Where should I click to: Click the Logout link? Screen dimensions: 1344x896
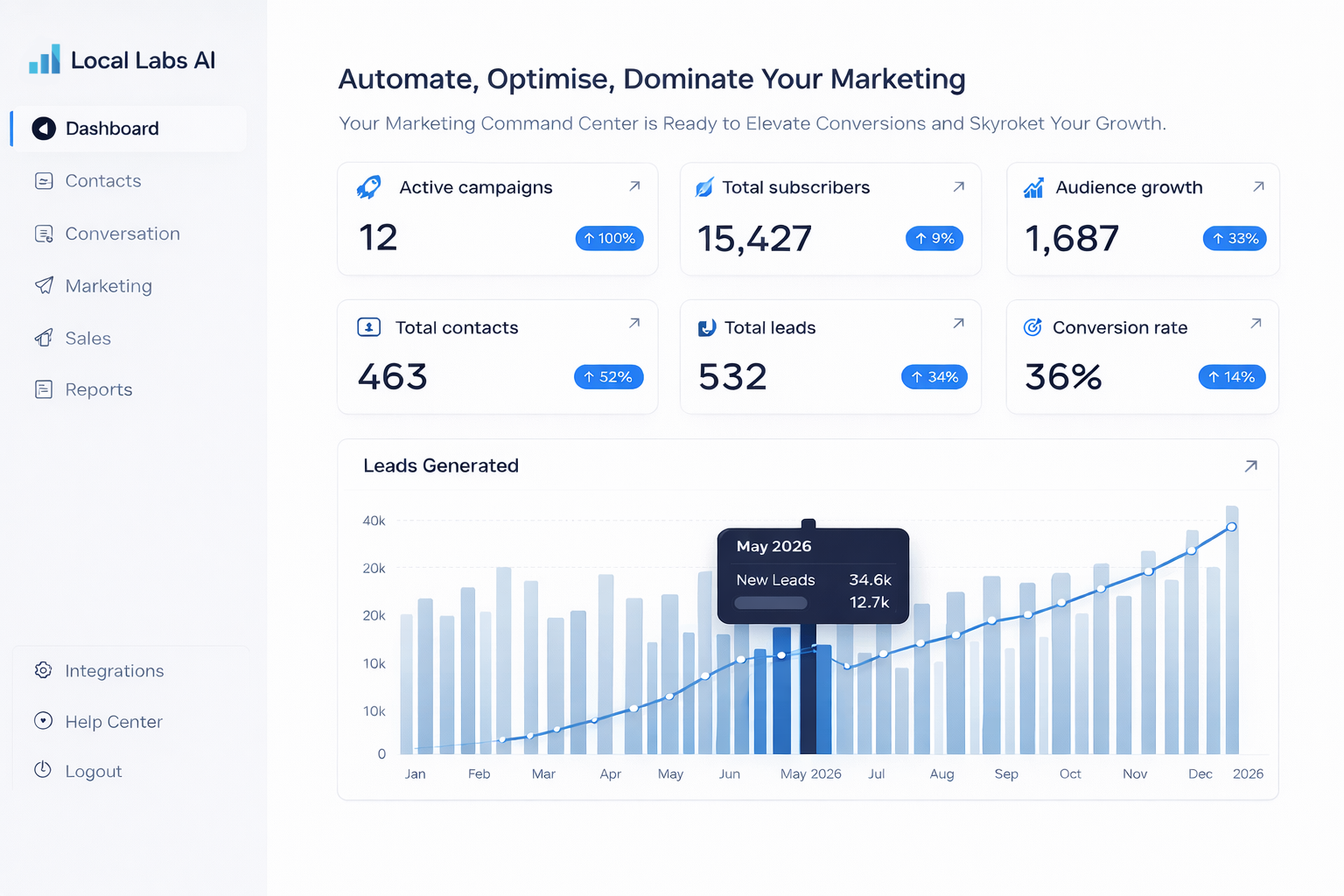[x=93, y=772]
